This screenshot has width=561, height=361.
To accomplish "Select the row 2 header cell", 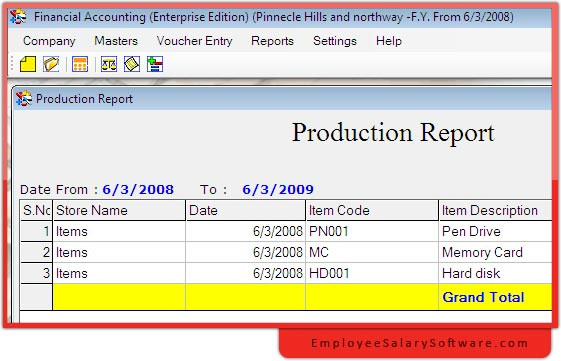I will coord(36,252).
